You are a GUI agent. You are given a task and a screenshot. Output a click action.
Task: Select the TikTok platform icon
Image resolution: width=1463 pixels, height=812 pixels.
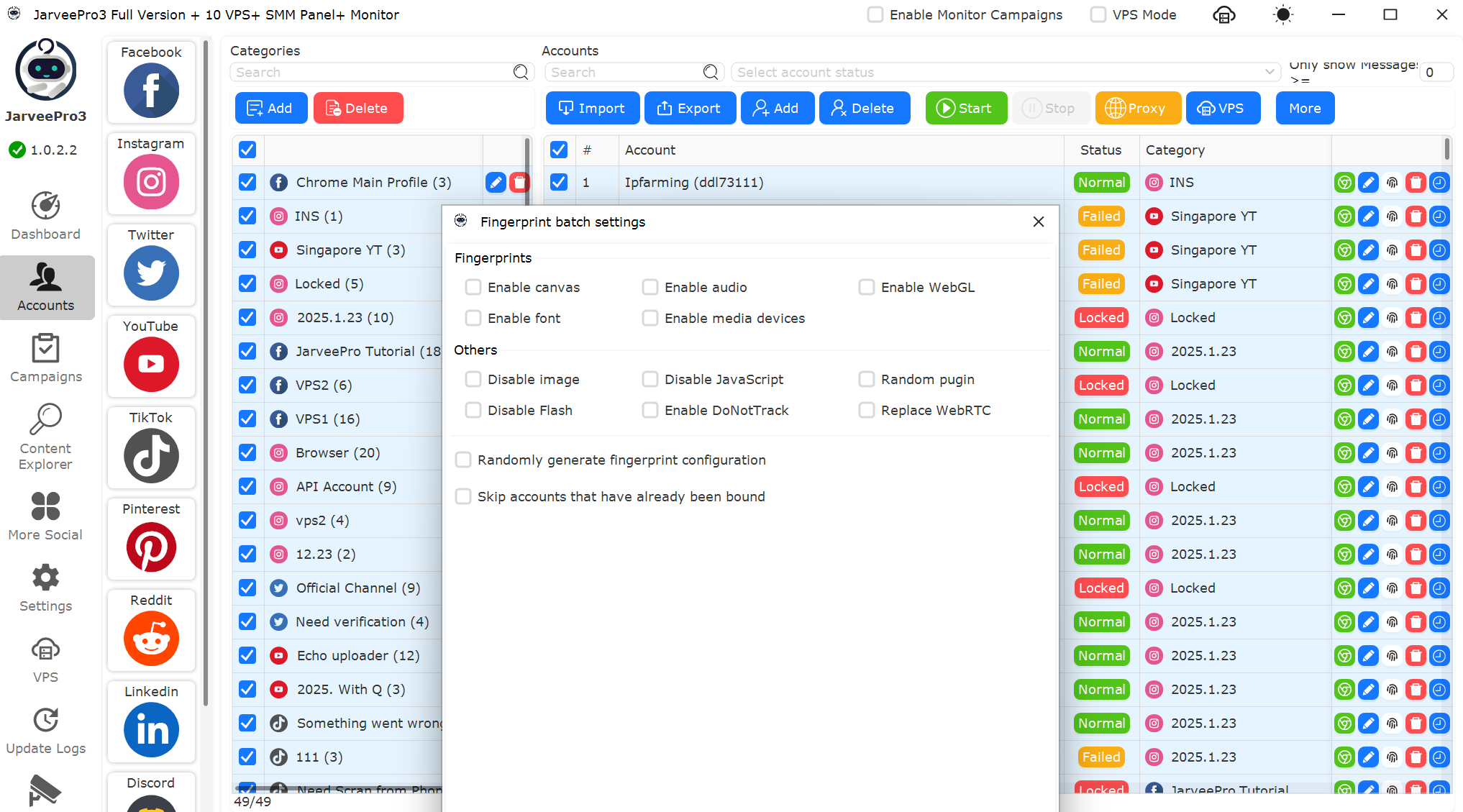click(x=151, y=455)
